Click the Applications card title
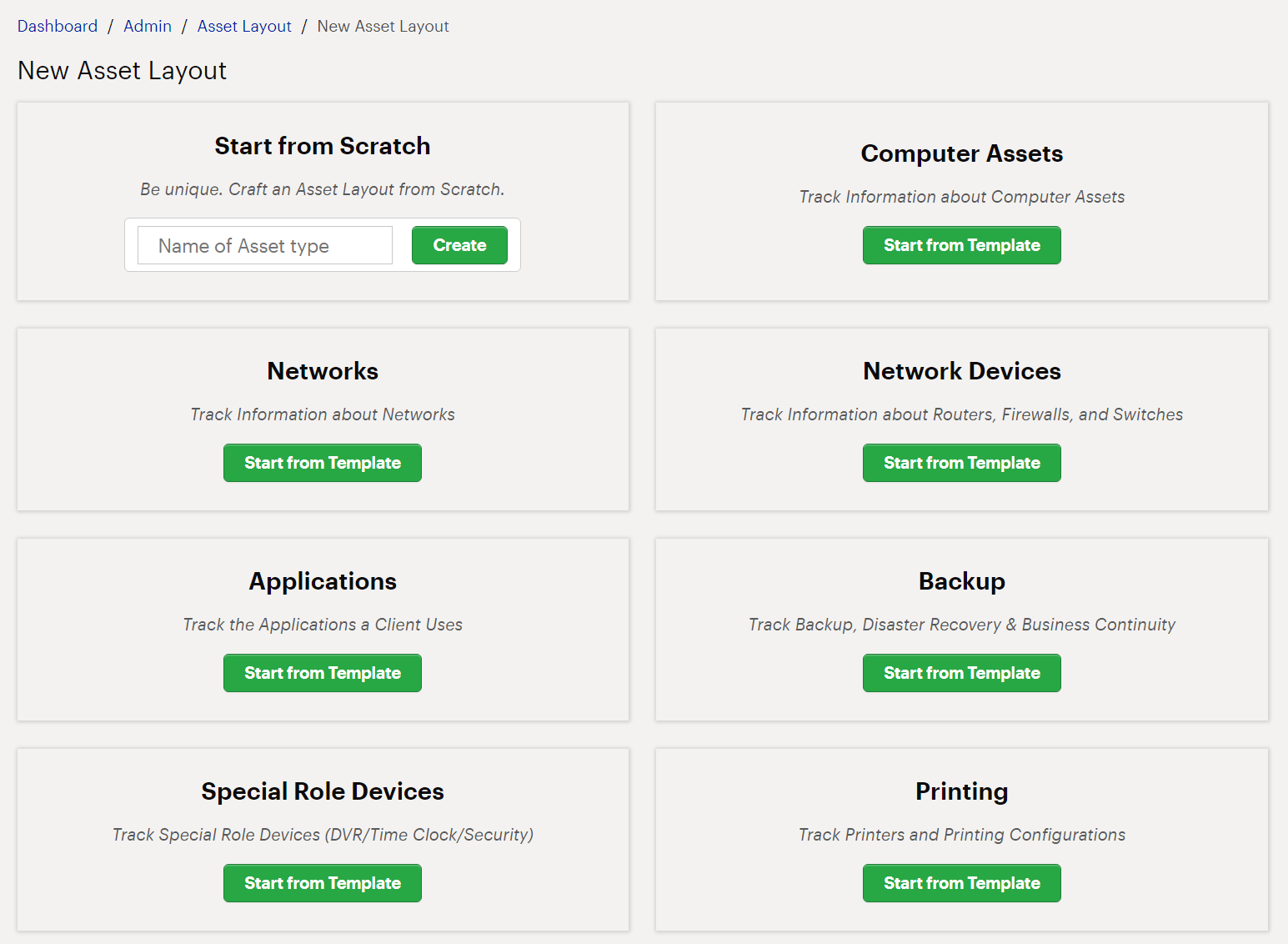The height and width of the screenshot is (944, 1288). [x=323, y=581]
